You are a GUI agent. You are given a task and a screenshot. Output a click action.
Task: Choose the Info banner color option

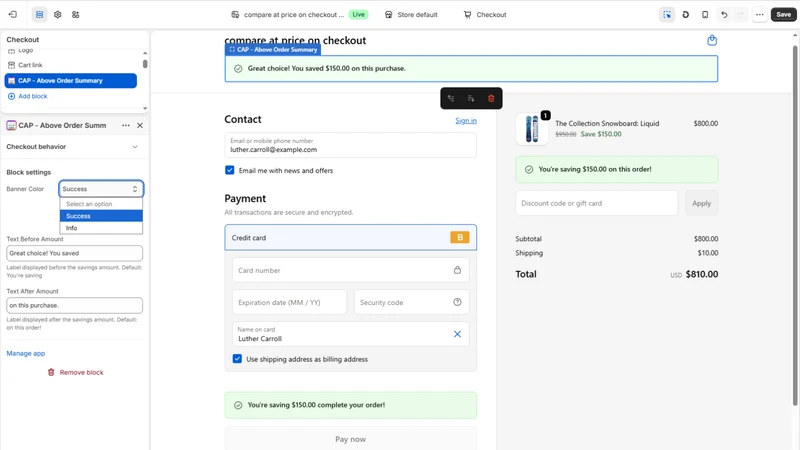101,228
